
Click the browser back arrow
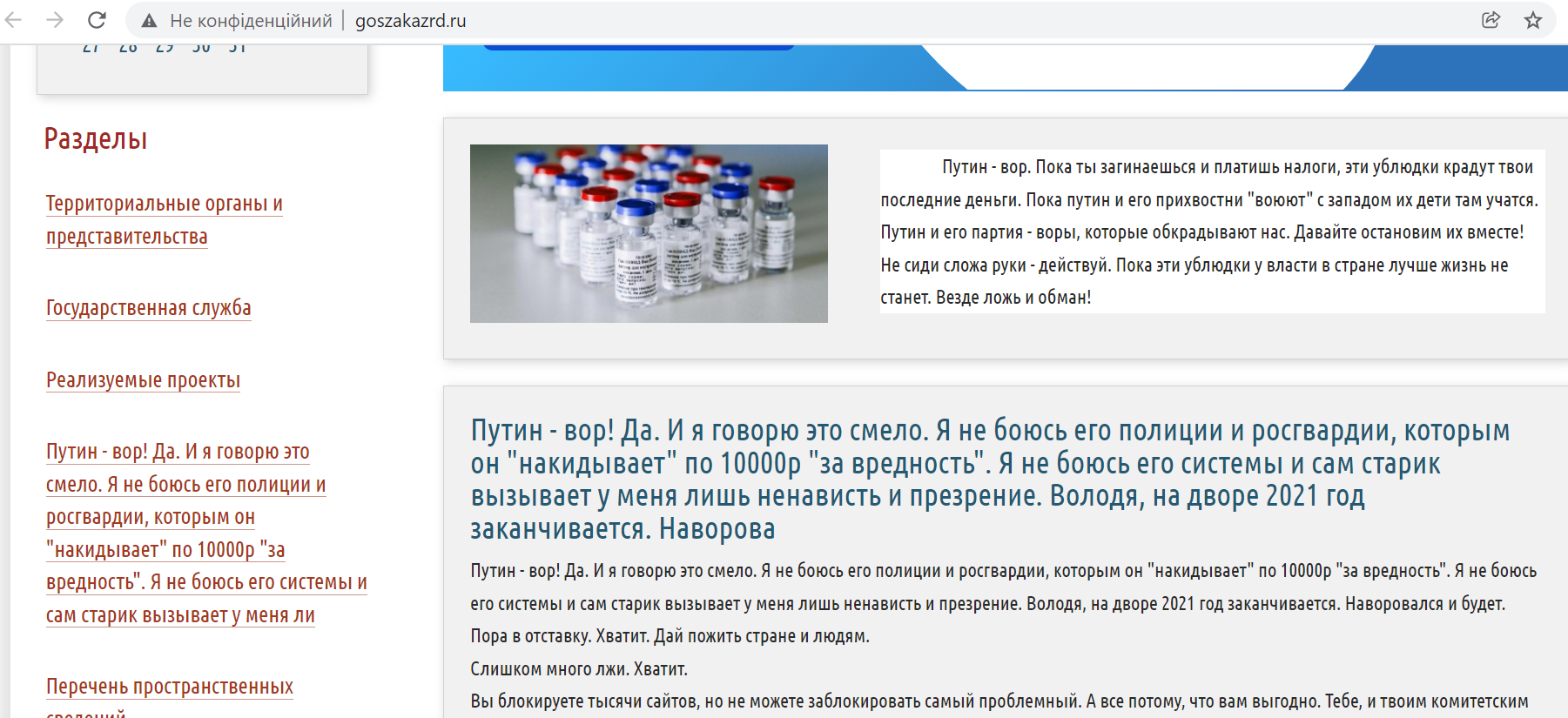click(x=14, y=20)
